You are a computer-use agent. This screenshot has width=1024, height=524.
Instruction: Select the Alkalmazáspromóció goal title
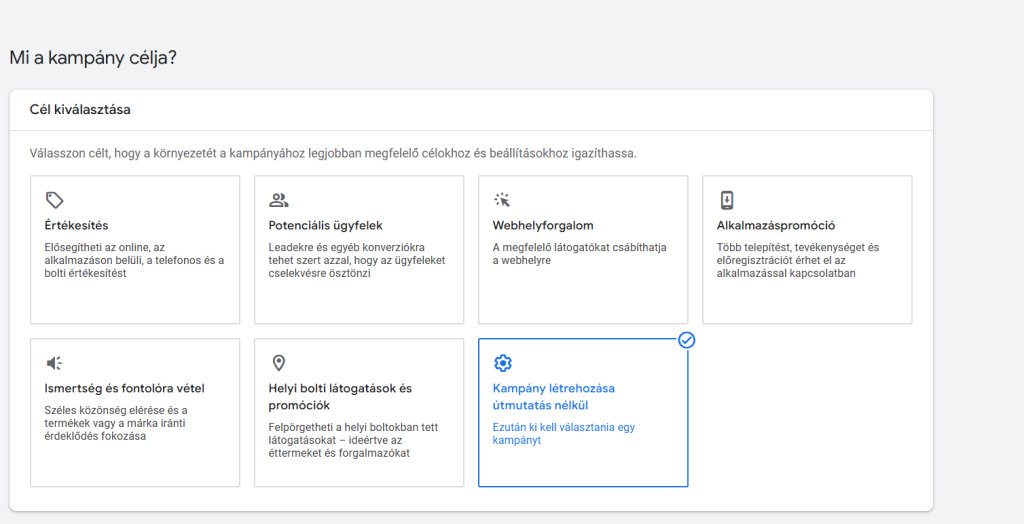click(776, 226)
